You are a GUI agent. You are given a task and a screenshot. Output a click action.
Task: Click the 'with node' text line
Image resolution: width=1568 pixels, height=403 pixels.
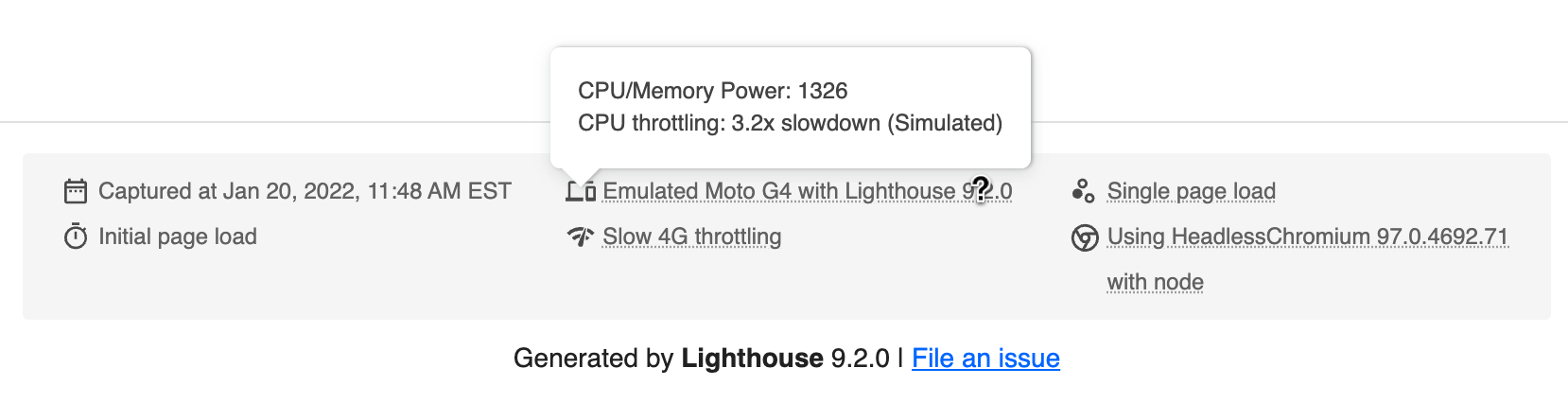pyautogui.click(x=1155, y=282)
